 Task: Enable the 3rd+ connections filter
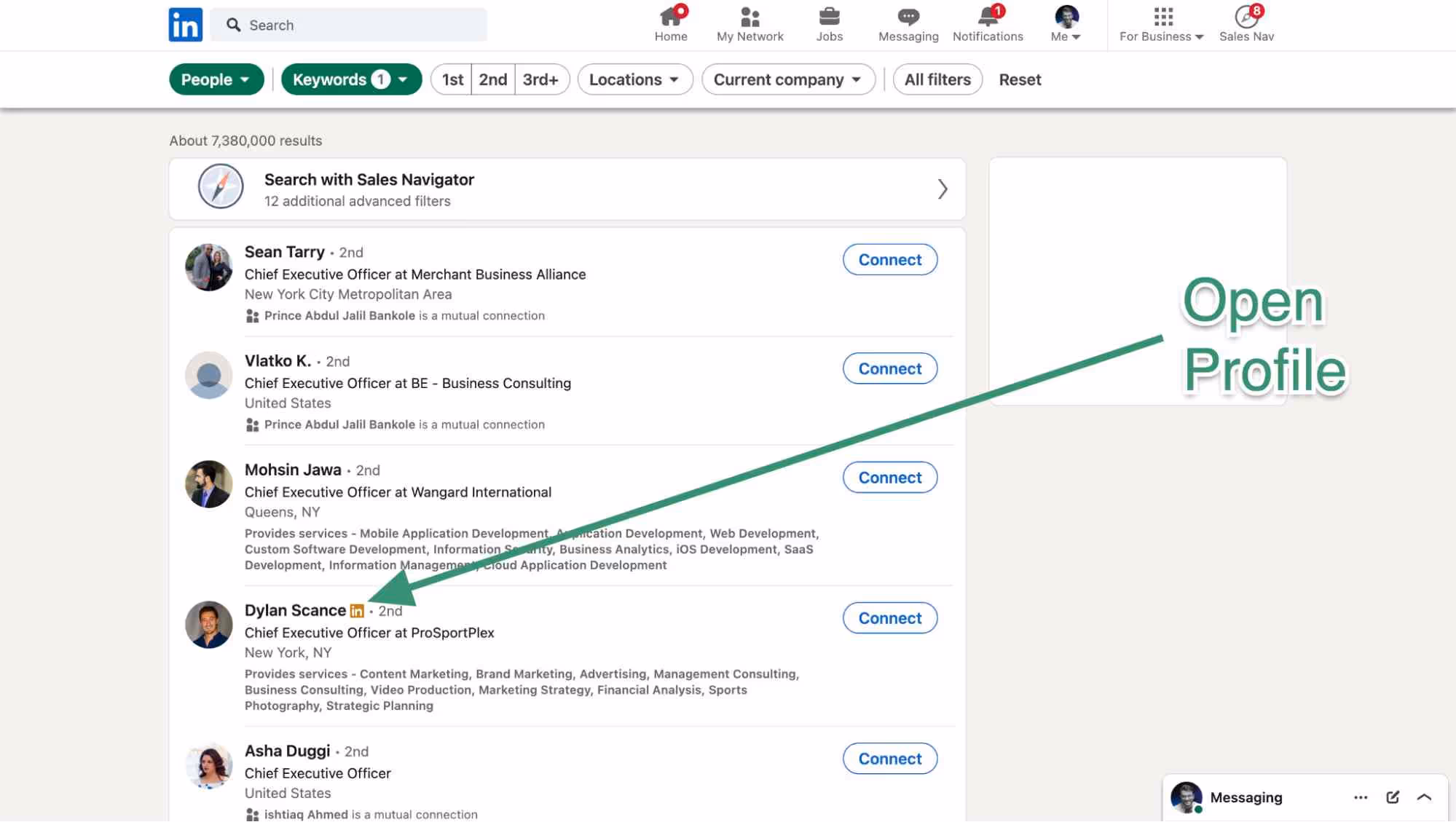click(541, 79)
